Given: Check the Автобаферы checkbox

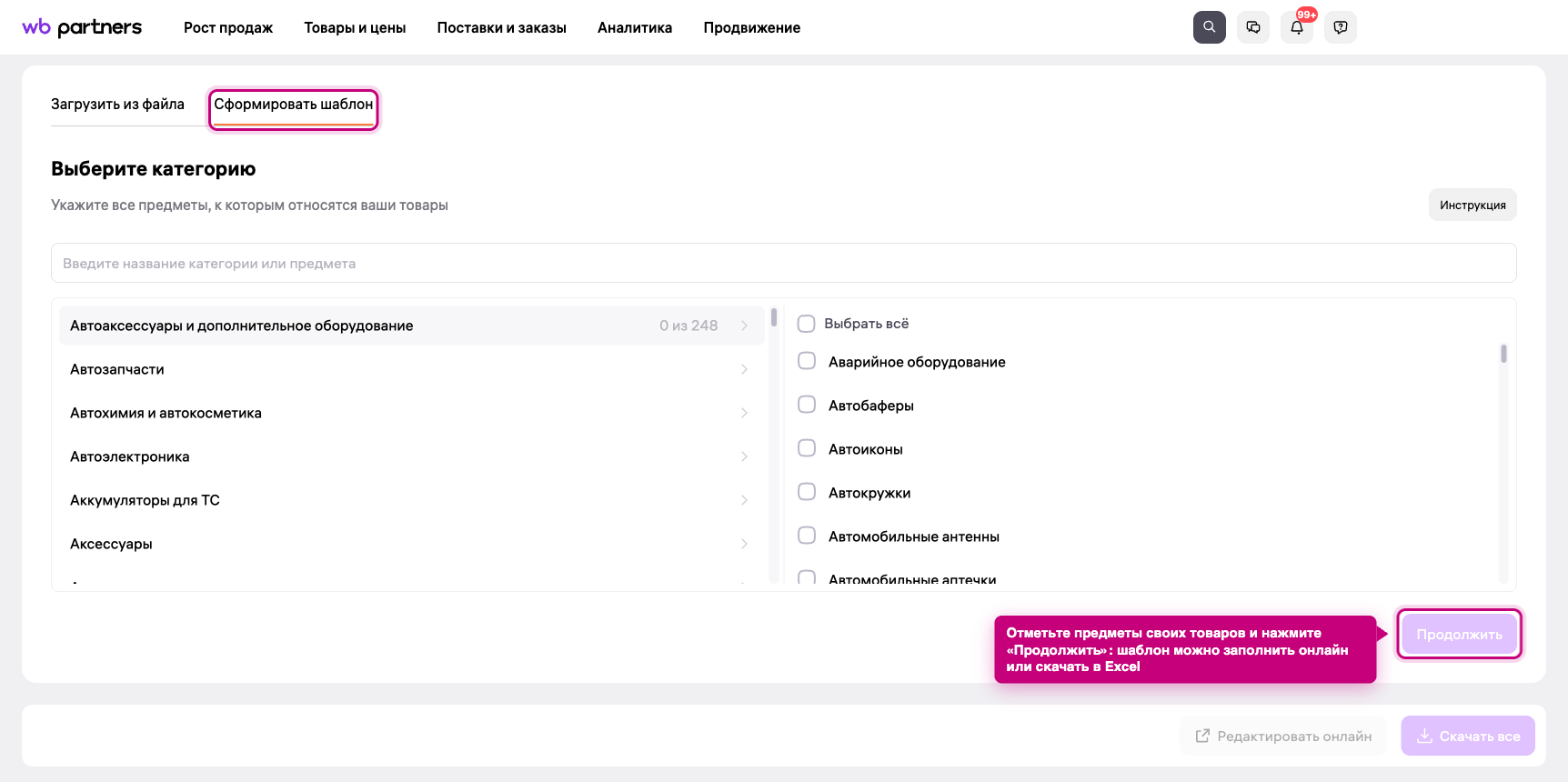Looking at the screenshot, I should 807,405.
